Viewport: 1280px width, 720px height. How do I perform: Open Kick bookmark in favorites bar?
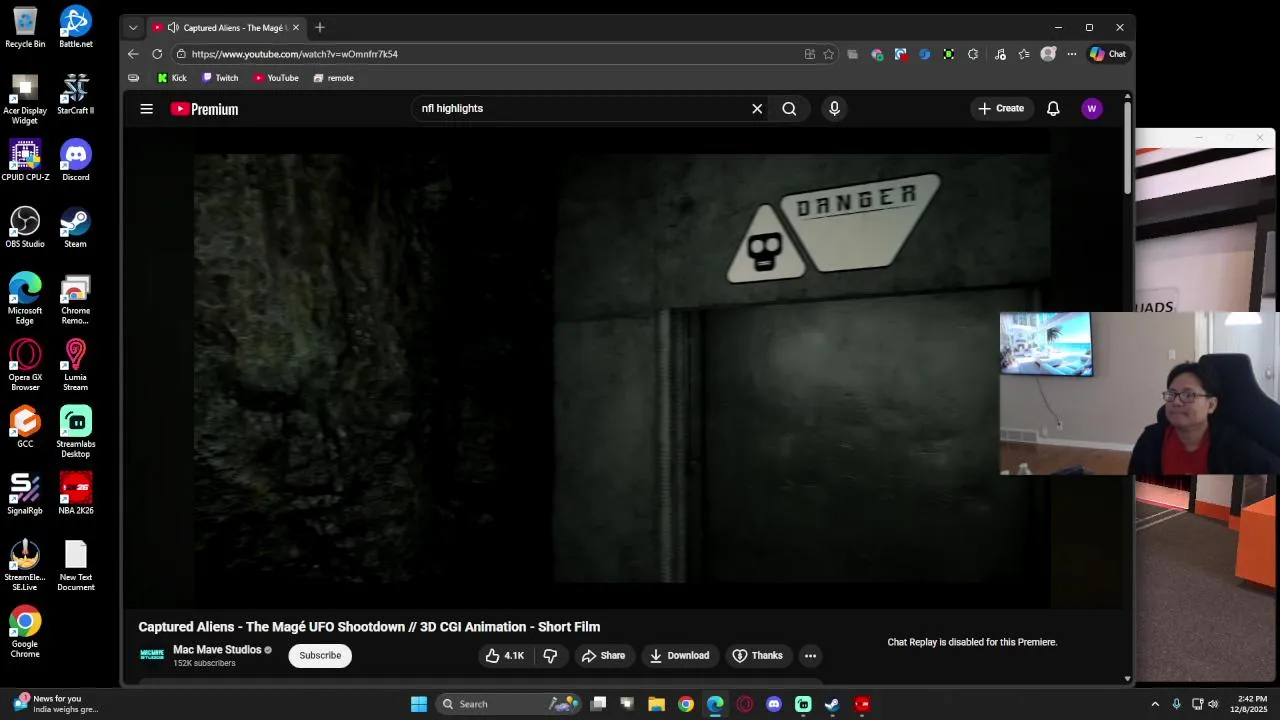pos(172,78)
